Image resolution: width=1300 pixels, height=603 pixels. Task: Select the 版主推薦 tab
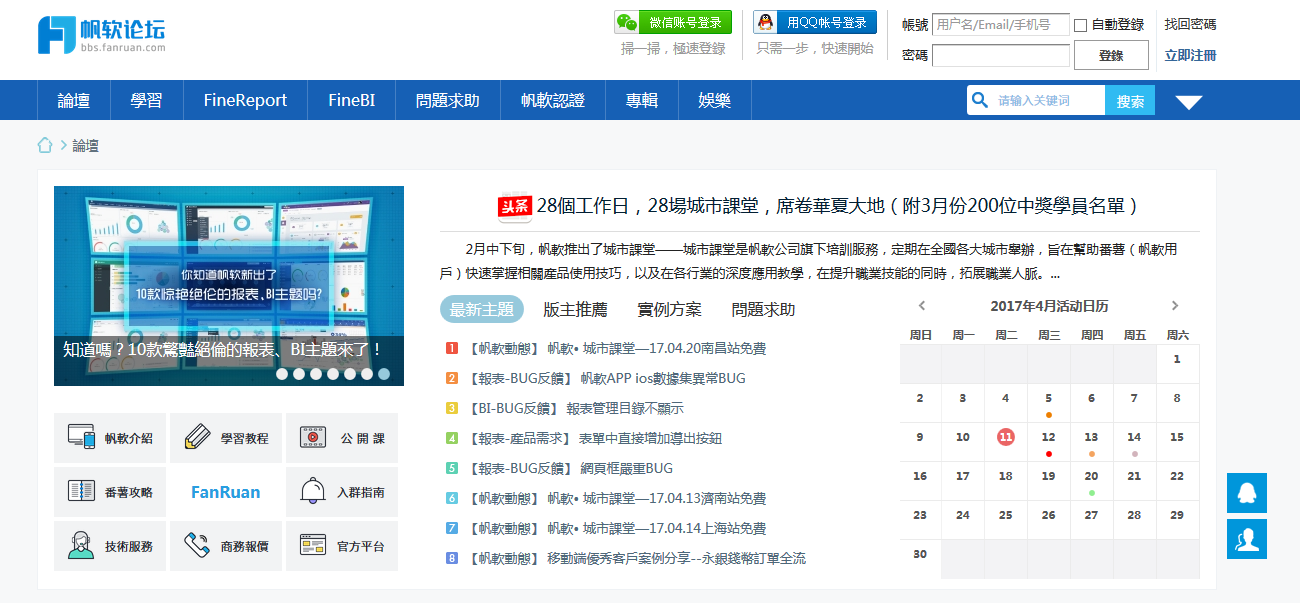pos(575,310)
